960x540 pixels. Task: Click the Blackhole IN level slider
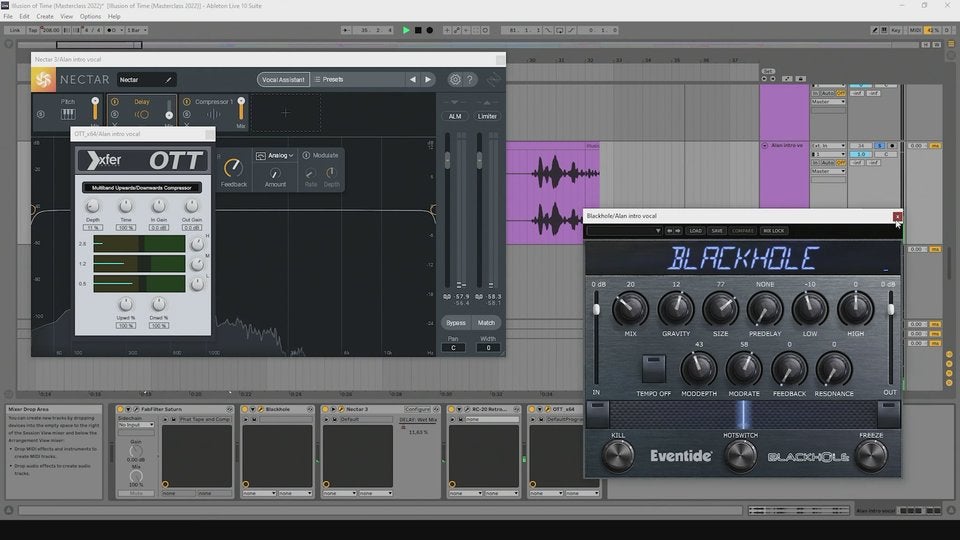pyautogui.click(x=597, y=310)
